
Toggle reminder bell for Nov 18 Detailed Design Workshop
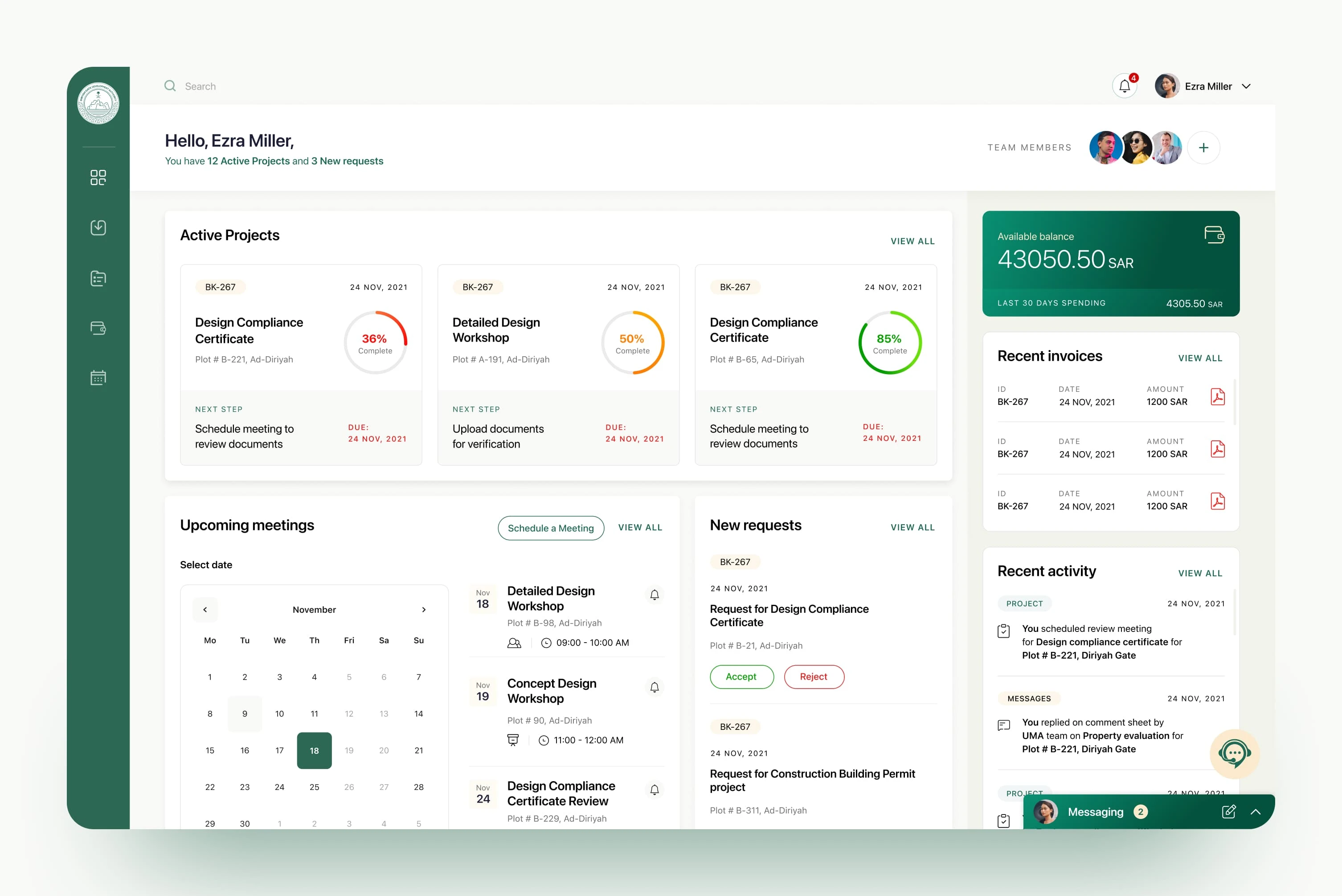[655, 595]
